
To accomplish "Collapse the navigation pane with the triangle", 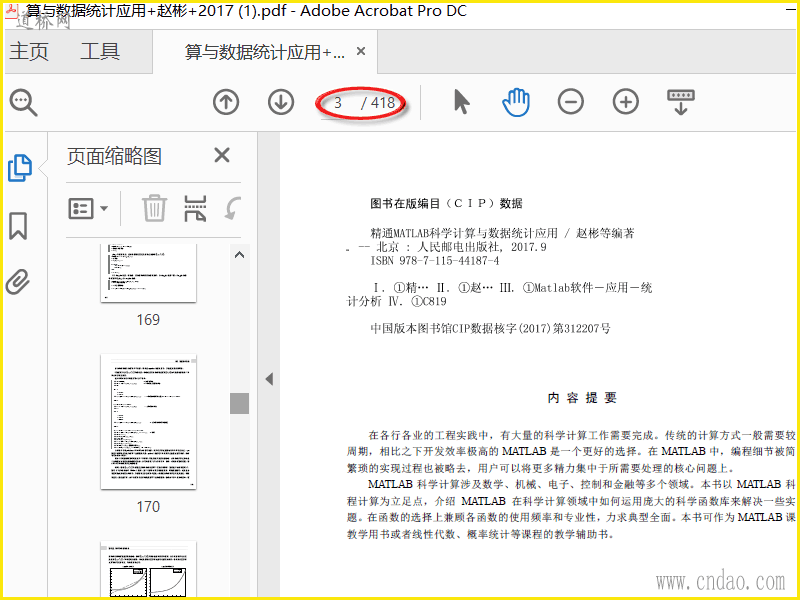I will (269, 379).
